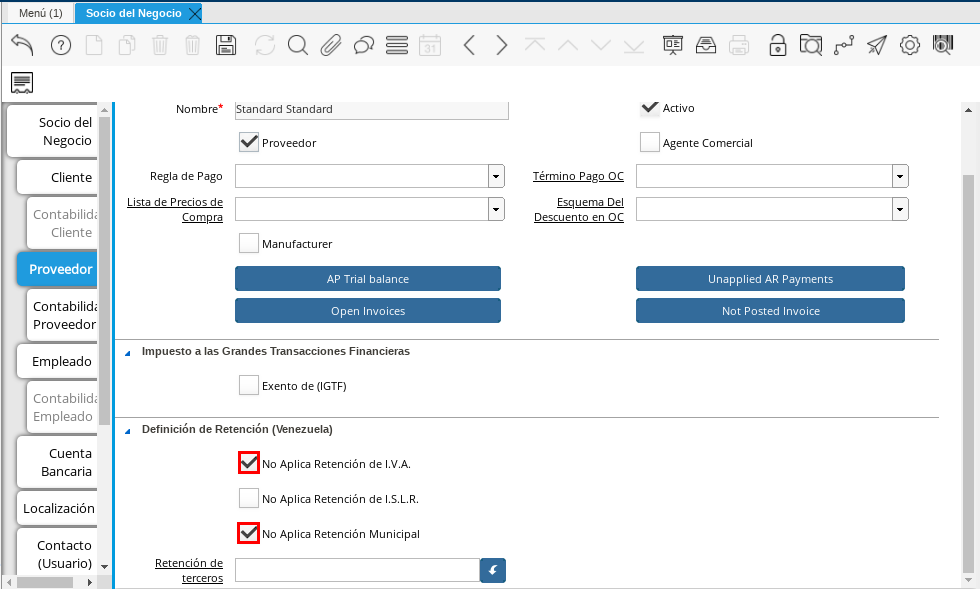Click the Save record floppy icon
Viewport: 980px width, 589px height.
[x=226, y=45]
